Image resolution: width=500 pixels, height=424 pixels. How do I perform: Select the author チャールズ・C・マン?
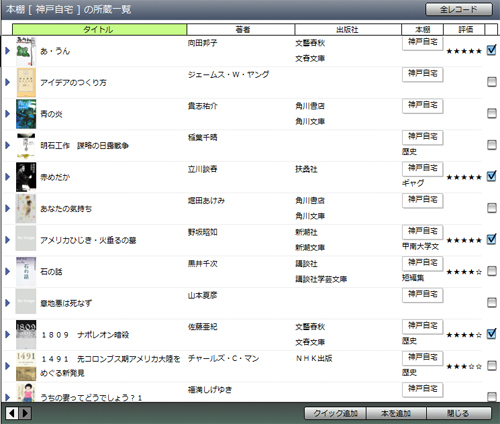[223, 358]
